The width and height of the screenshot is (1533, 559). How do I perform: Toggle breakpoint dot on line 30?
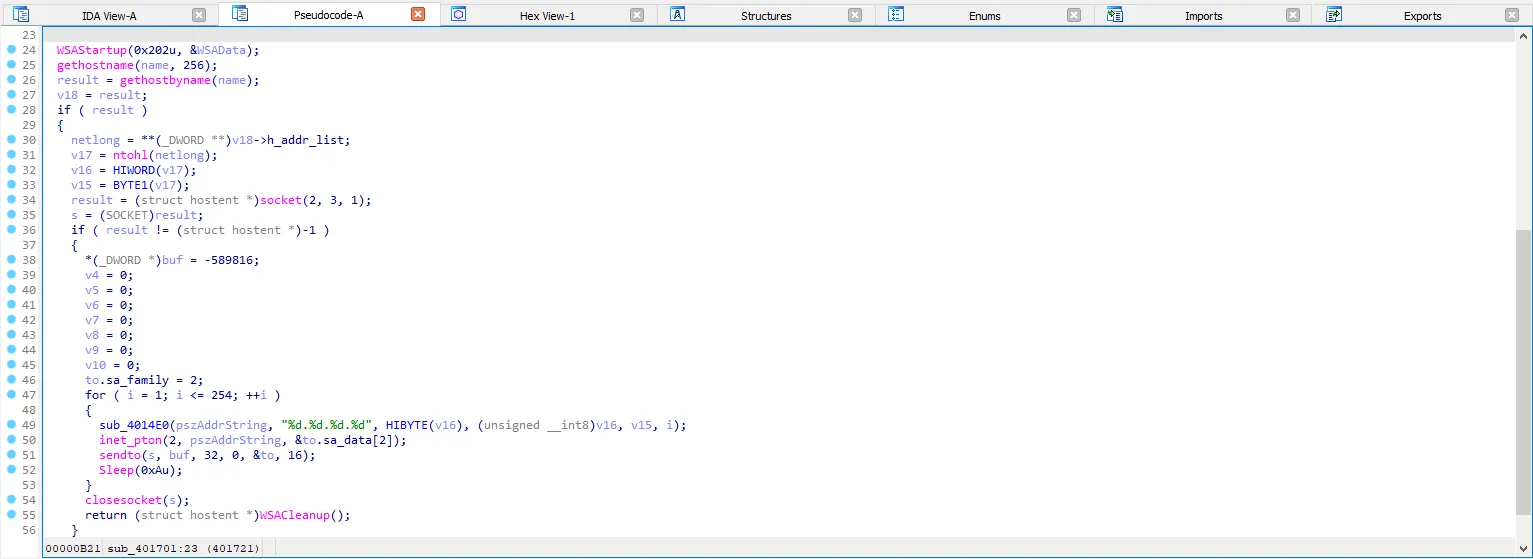[11, 139]
